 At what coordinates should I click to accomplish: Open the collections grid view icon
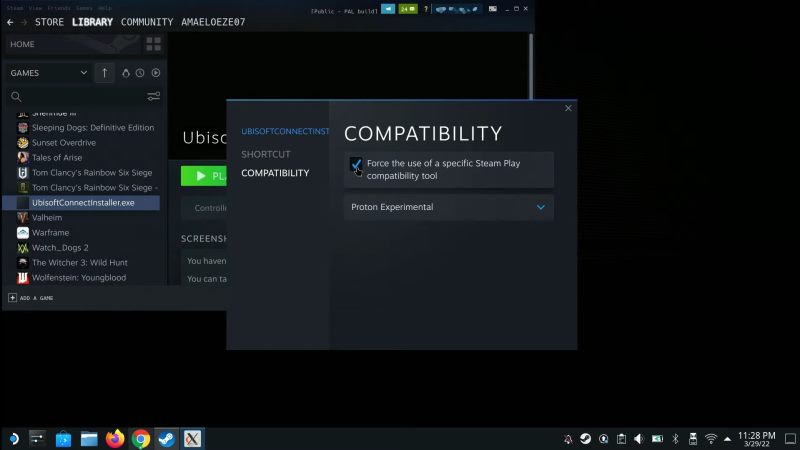(x=153, y=44)
